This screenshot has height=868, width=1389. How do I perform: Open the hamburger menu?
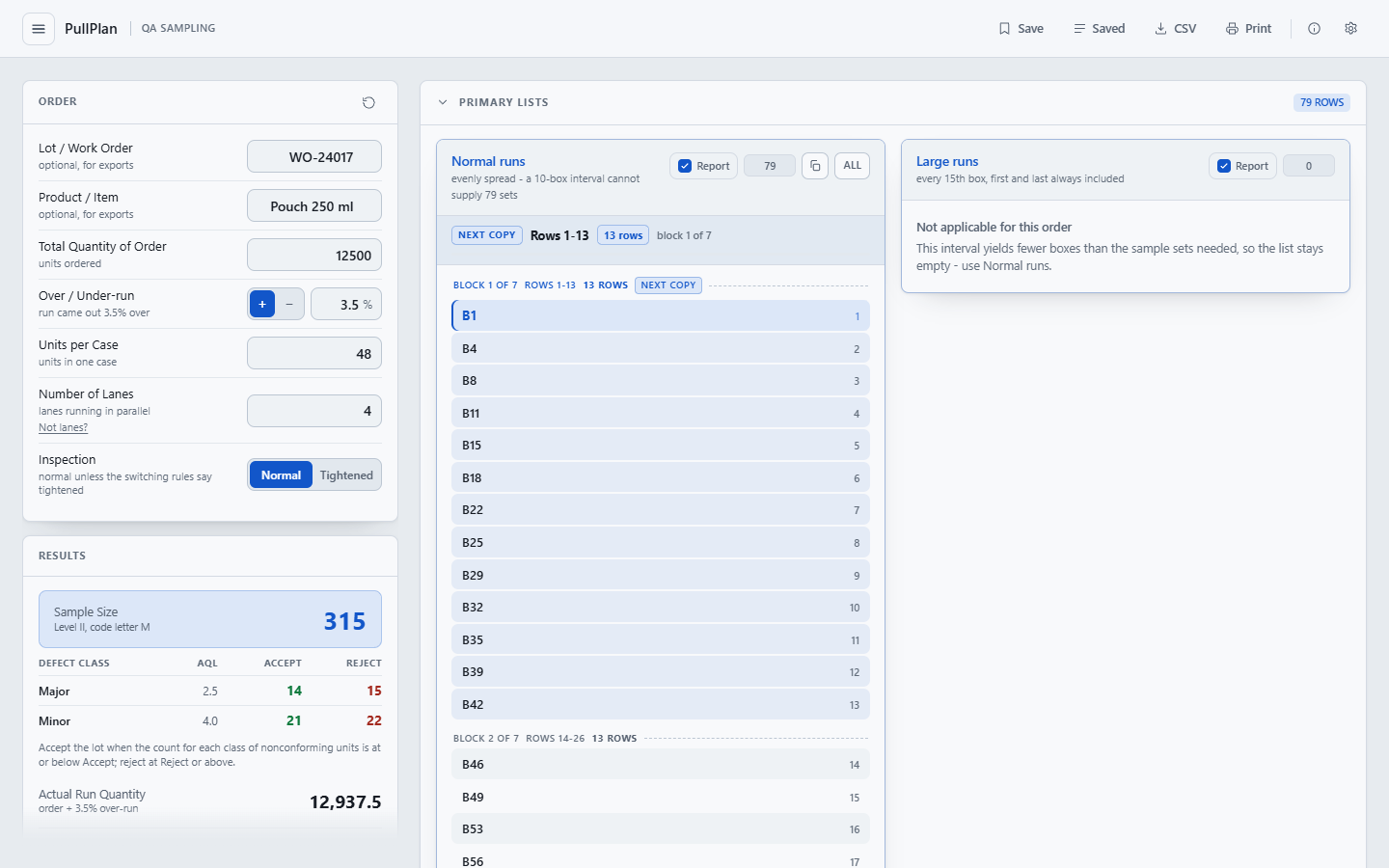[x=39, y=29]
